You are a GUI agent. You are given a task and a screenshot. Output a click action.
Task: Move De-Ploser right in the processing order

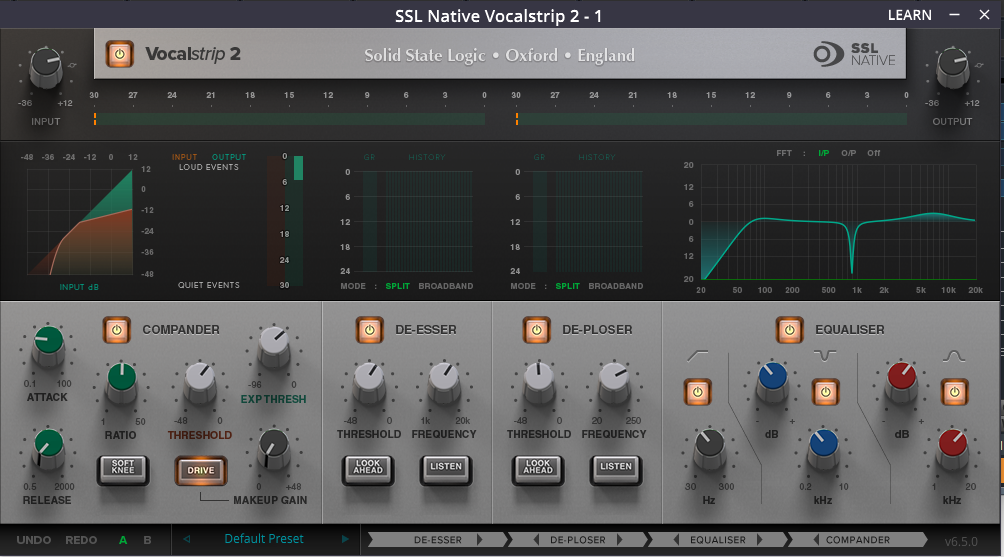620,540
